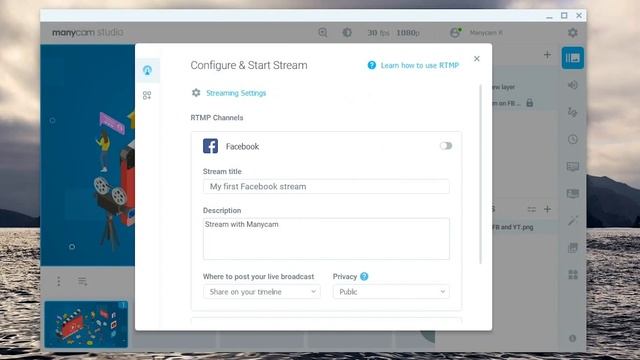Click the Streaming Settings gear icon

(196, 93)
